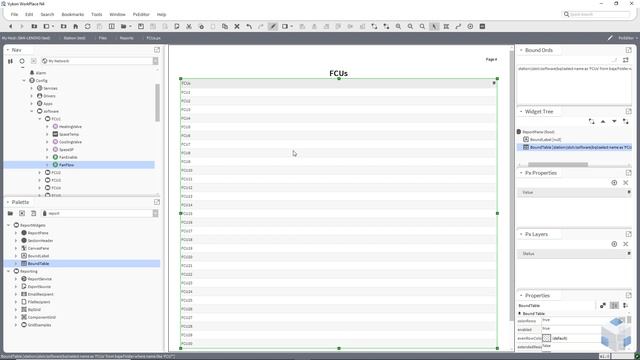Open the Edit menu

coord(29,14)
